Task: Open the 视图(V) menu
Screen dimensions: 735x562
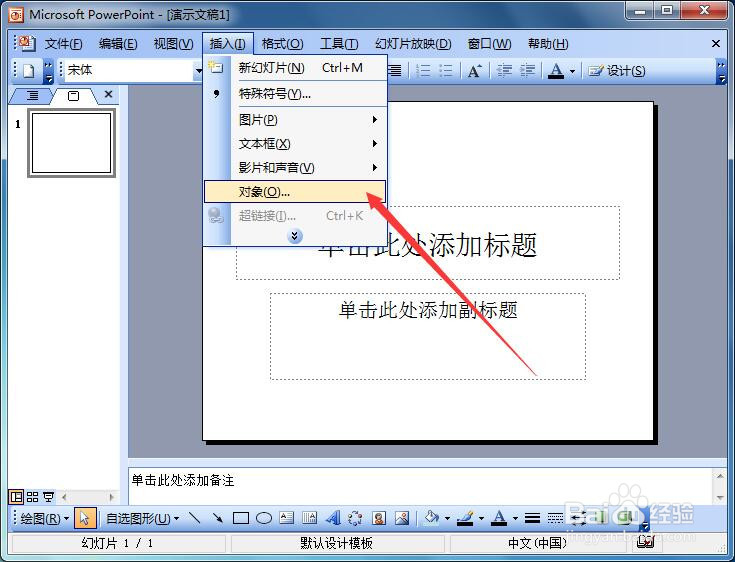Action: click(x=173, y=44)
